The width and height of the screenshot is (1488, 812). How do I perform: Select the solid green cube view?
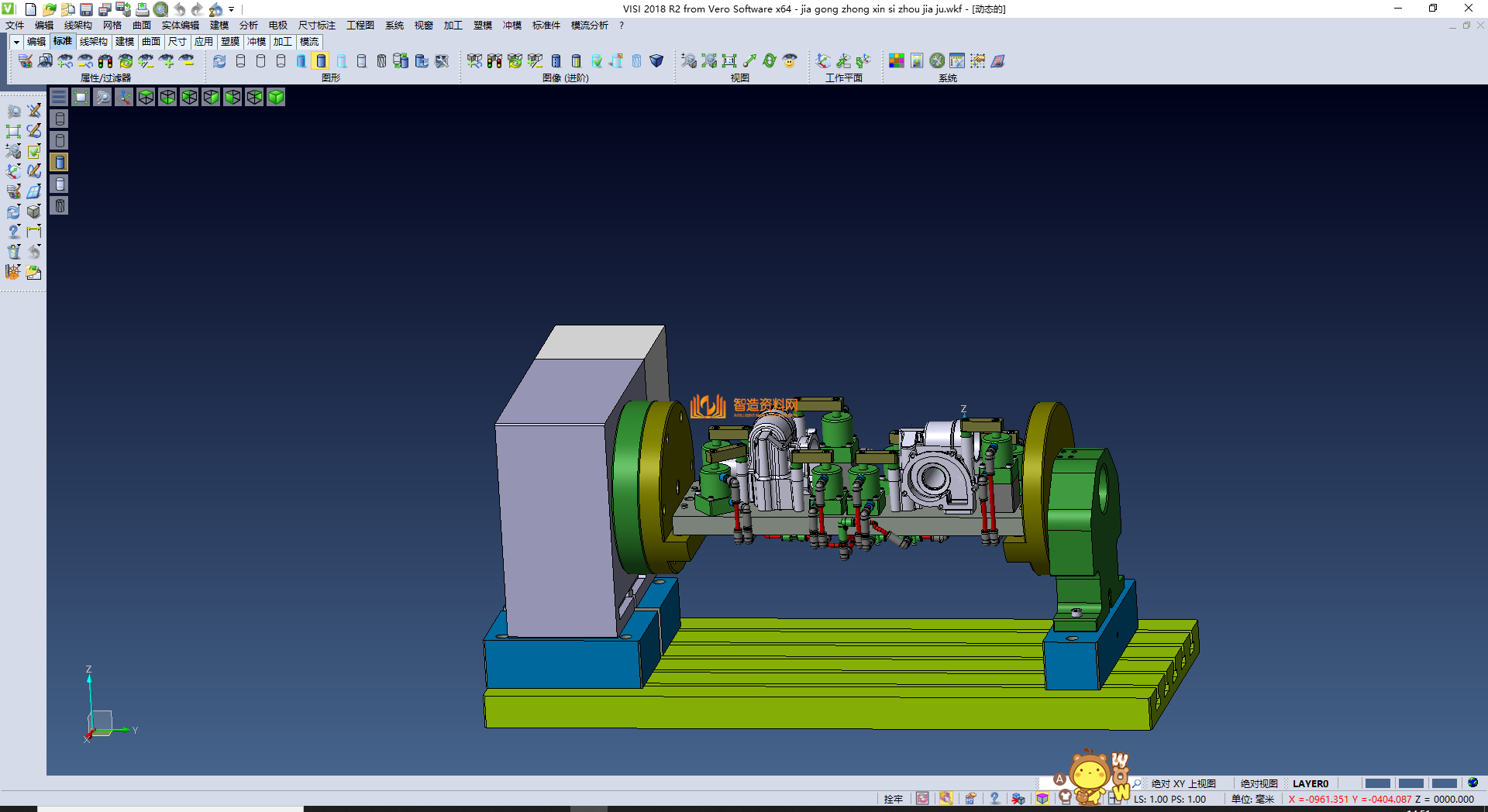[276, 97]
